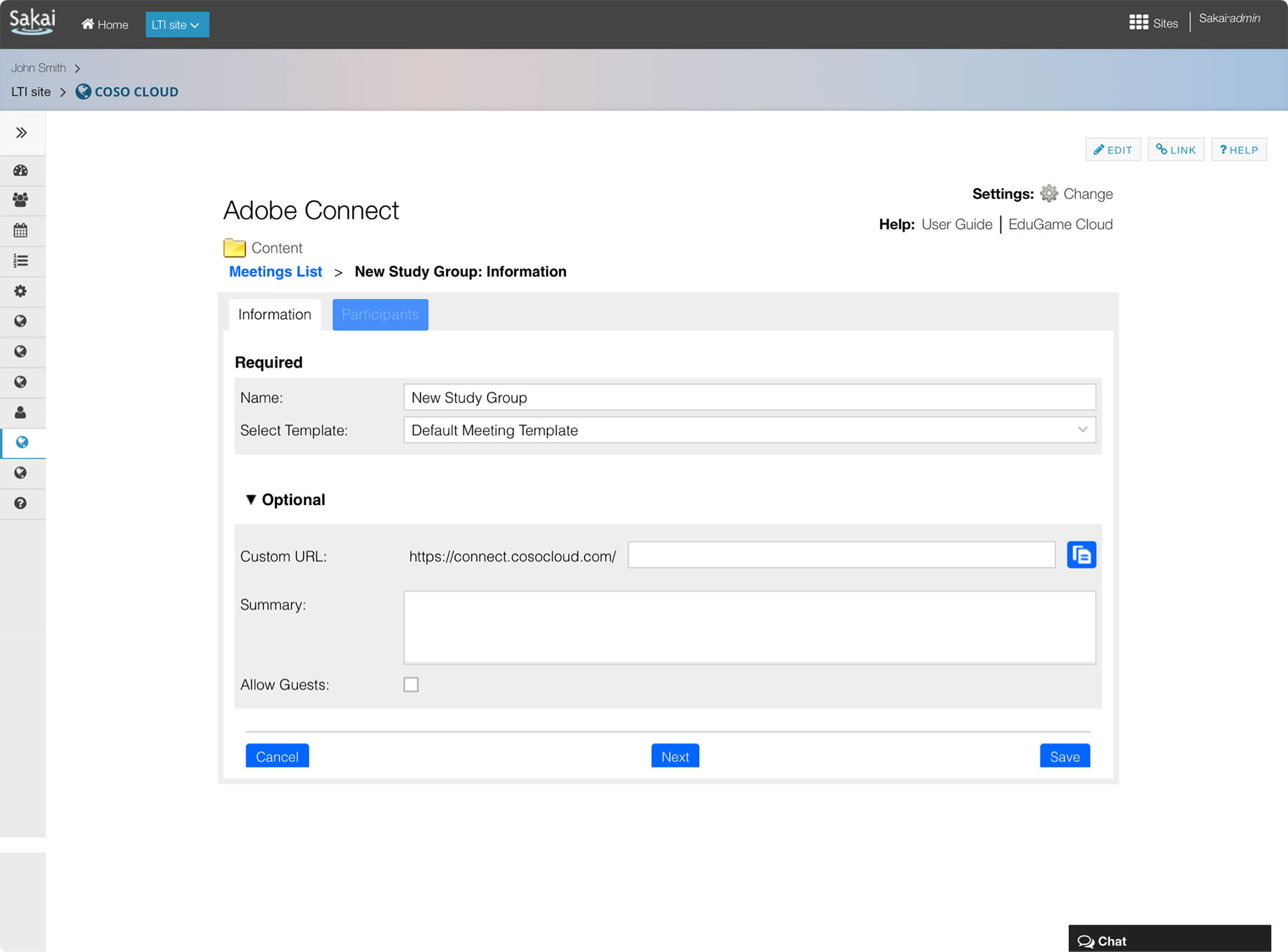Open the Select Template dropdown
This screenshot has width=1288, height=952.
coord(749,430)
